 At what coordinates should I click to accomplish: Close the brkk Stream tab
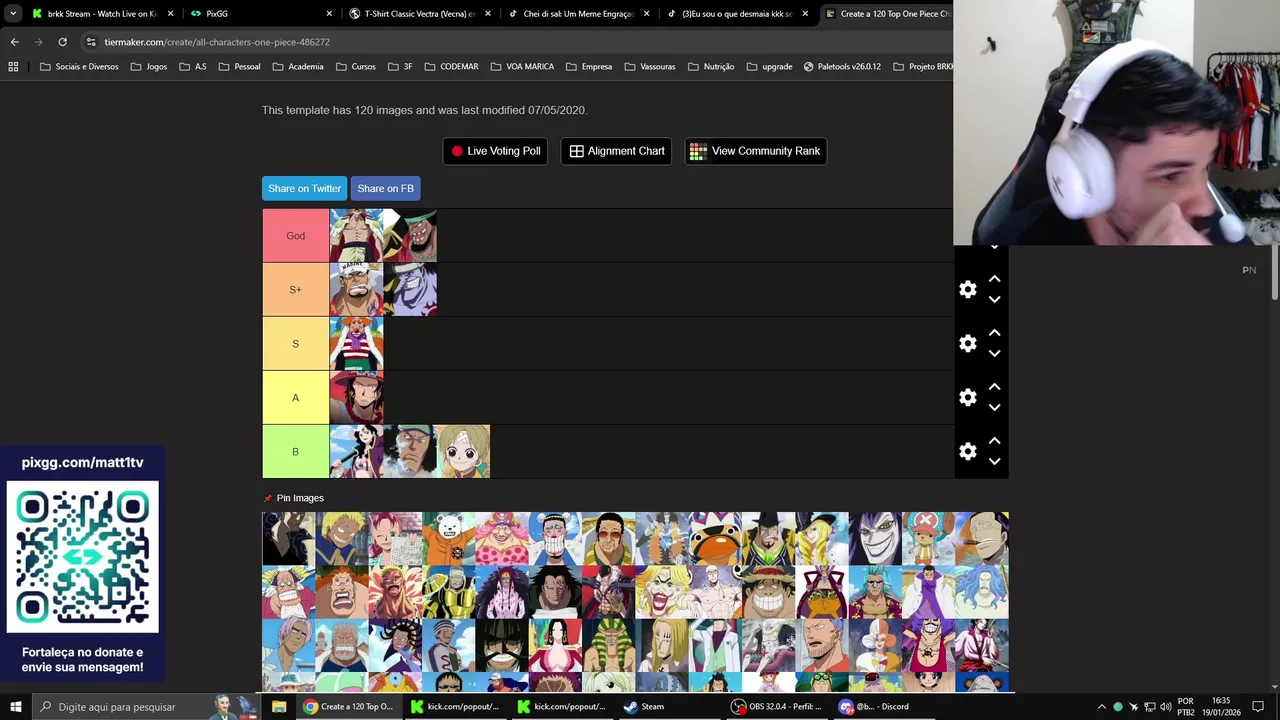coord(170,14)
